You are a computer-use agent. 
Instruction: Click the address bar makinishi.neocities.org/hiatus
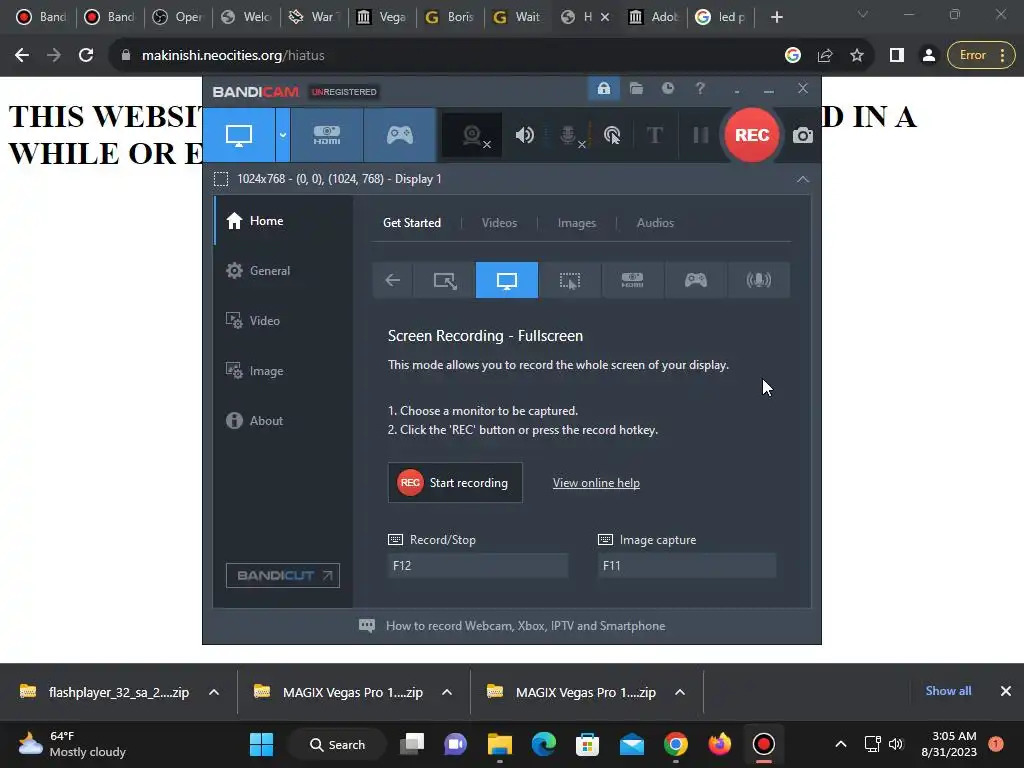point(232,56)
